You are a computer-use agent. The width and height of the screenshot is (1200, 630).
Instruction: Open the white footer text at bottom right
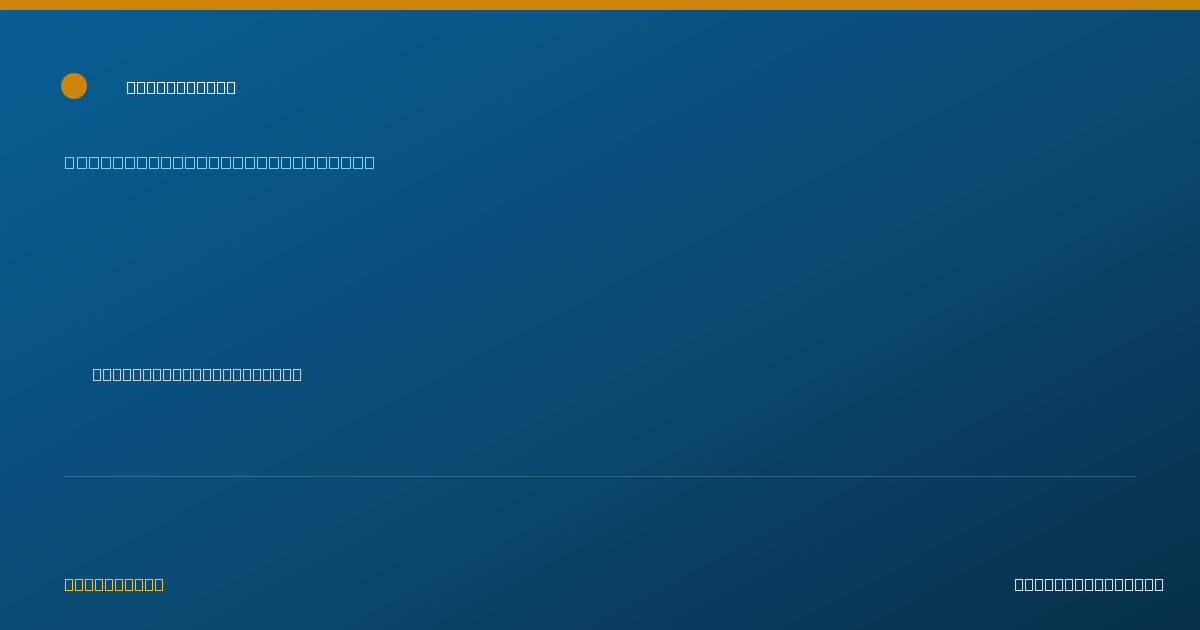coord(1089,584)
